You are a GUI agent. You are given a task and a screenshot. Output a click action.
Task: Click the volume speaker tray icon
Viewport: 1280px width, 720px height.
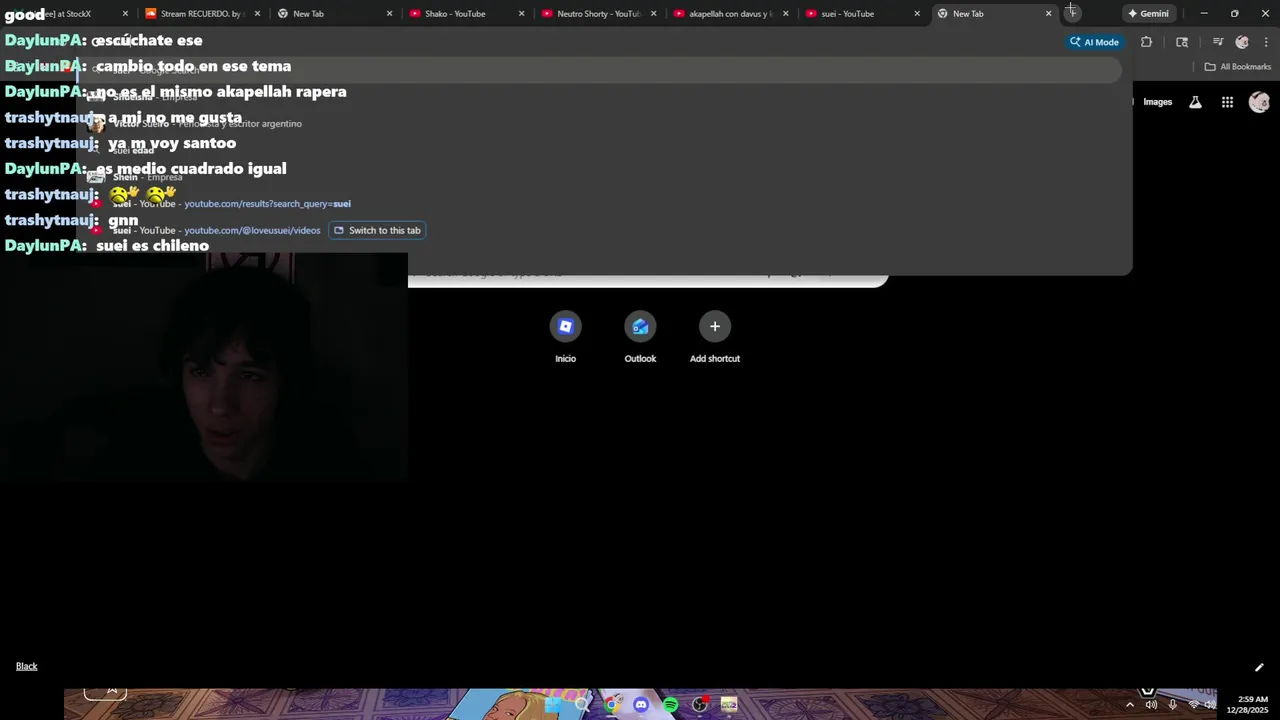click(x=1151, y=705)
